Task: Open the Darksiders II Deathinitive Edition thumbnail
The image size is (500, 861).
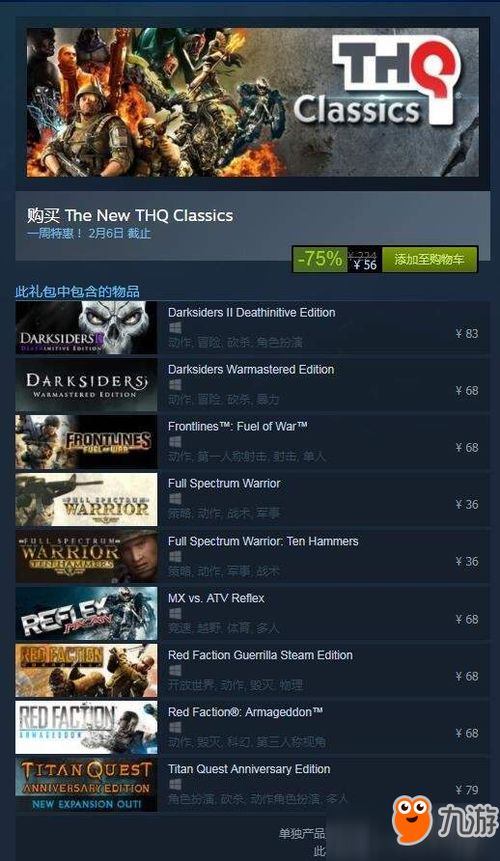Action: (86, 327)
